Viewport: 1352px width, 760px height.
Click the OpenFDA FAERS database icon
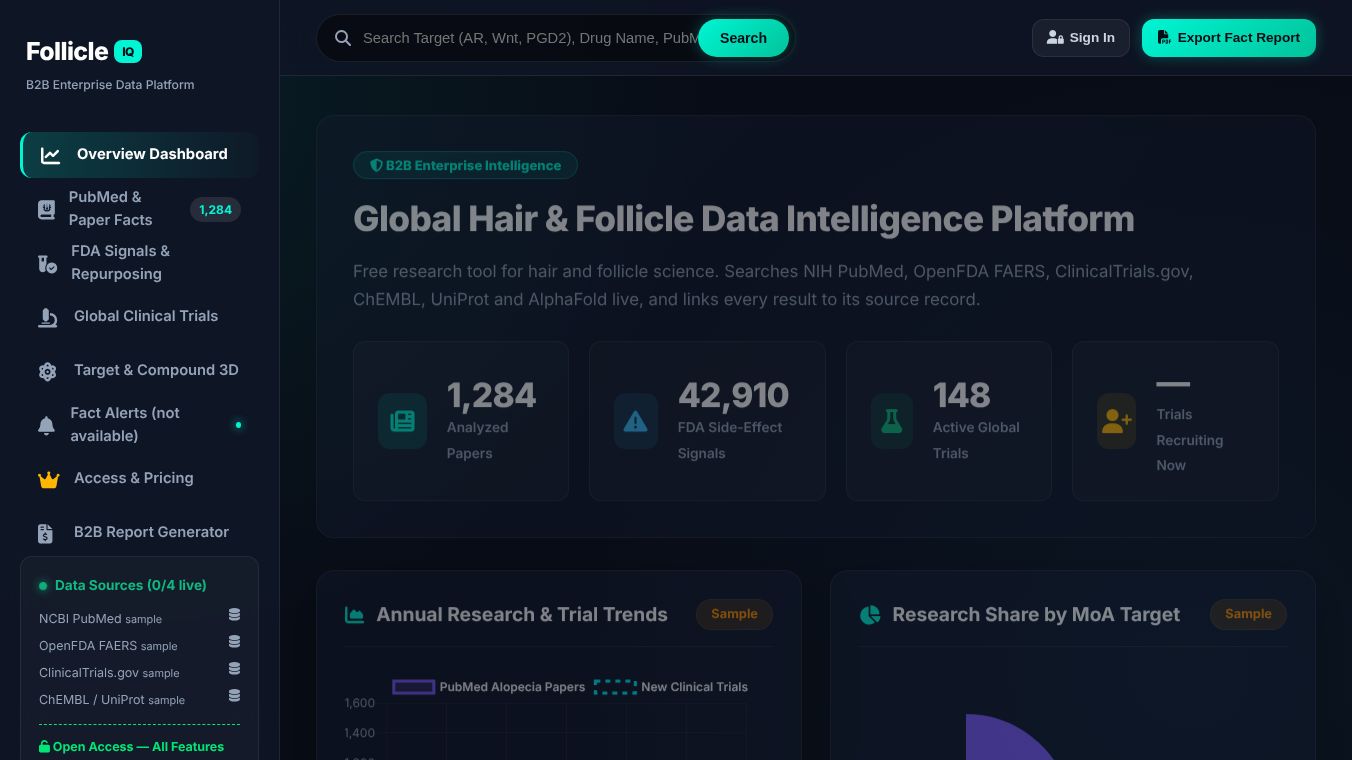click(x=234, y=641)
